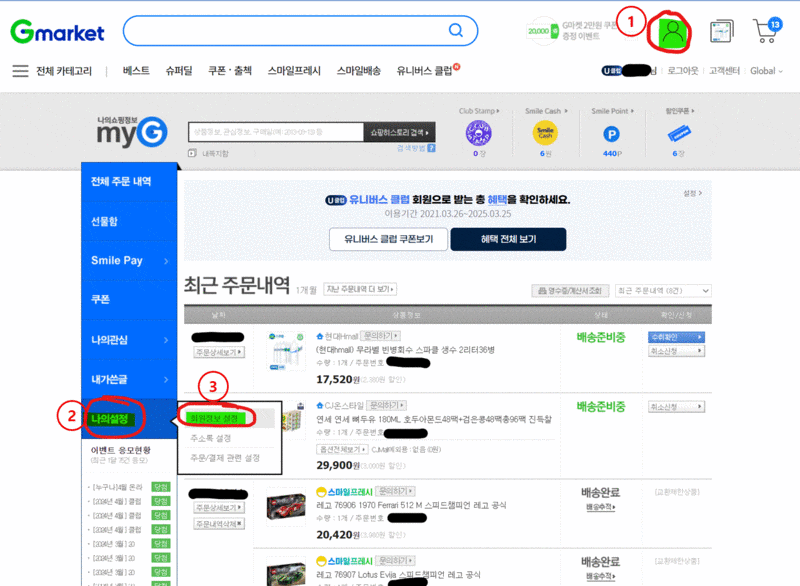Open 수취확인 dropdown button for water order
Image resolution: width=800 pixels, height=586 pixels.
point(676,337)
